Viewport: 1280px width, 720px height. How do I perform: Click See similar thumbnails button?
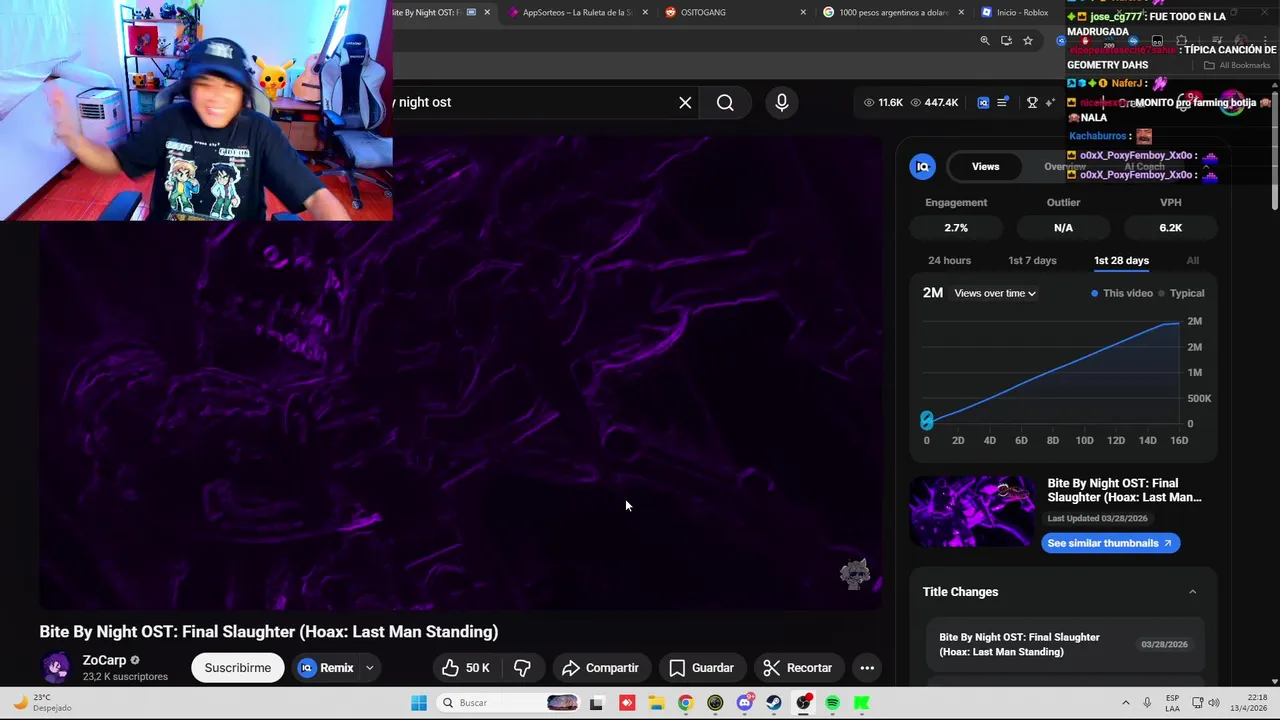click(x=1110, y=543)
